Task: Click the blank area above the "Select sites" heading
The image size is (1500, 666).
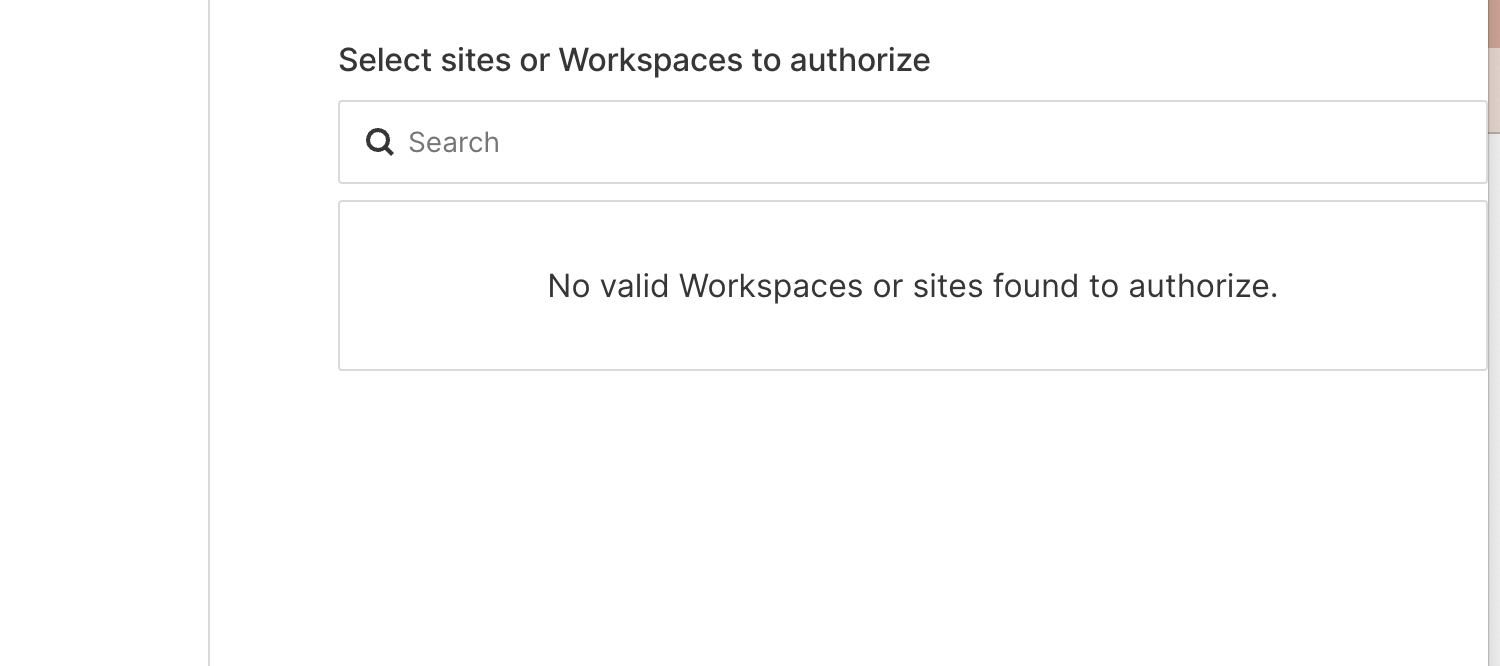Action: pyautogui.click(x=848, y=18)
